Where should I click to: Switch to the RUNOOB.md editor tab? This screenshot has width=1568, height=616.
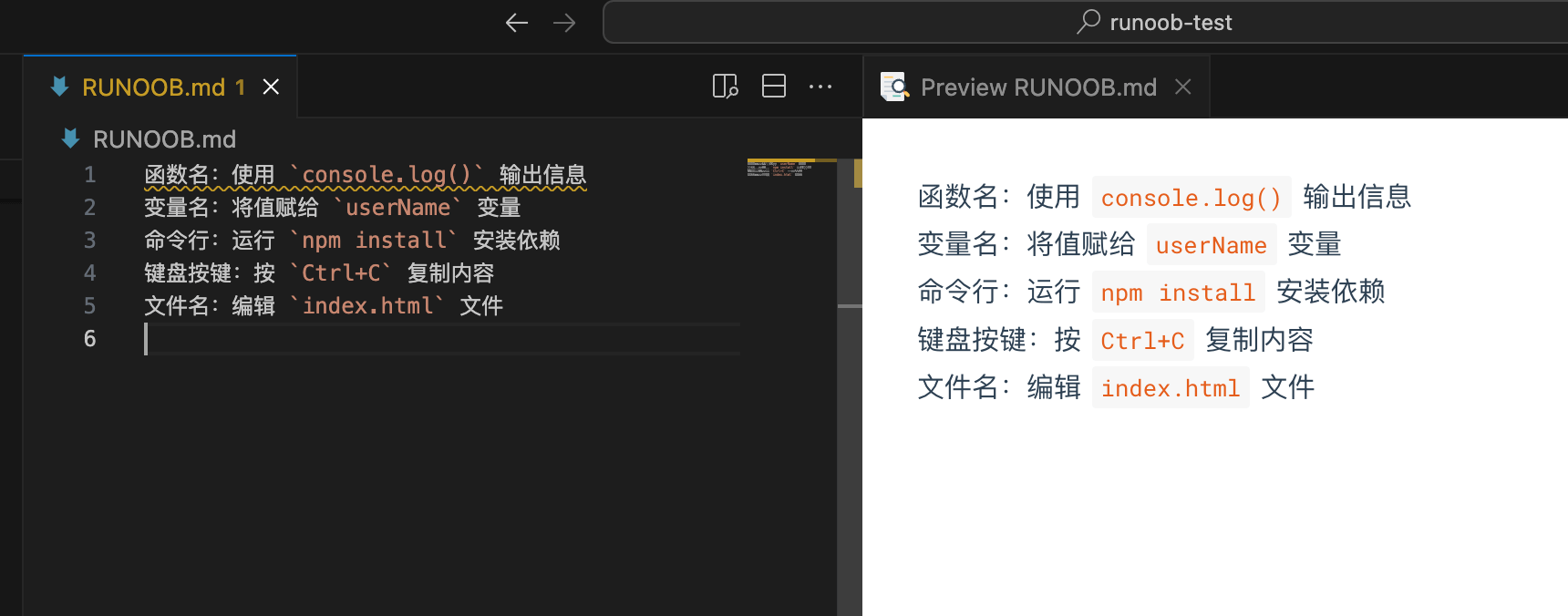click(153, 87)
